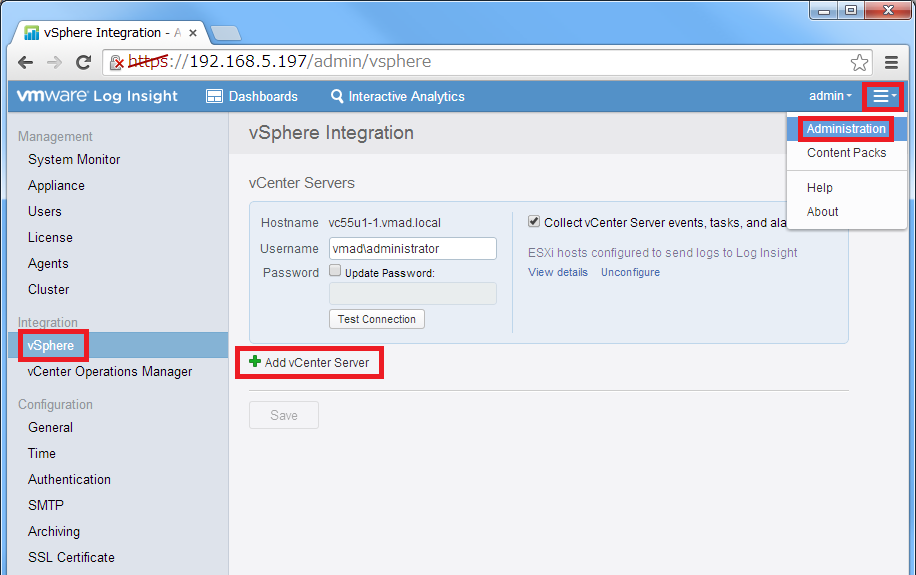The image size is (916, 575).
Task: Click the disabled password input field
Action: tap(413, 293)
